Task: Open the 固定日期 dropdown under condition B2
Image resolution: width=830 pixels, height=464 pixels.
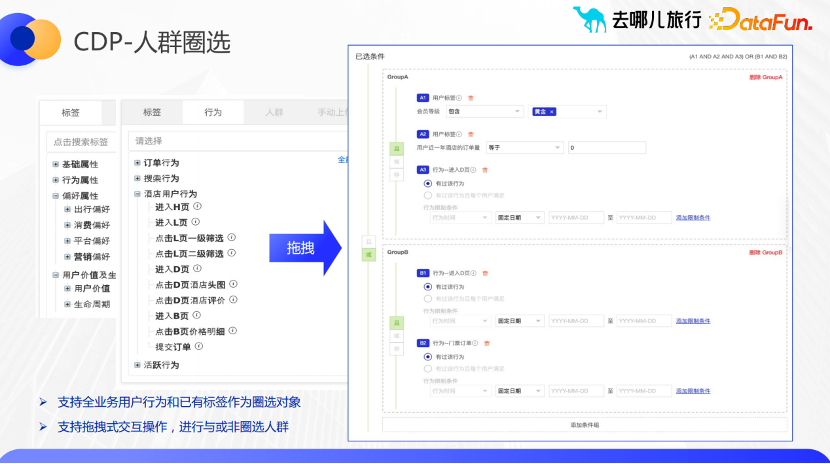Action: click(519, 391)
